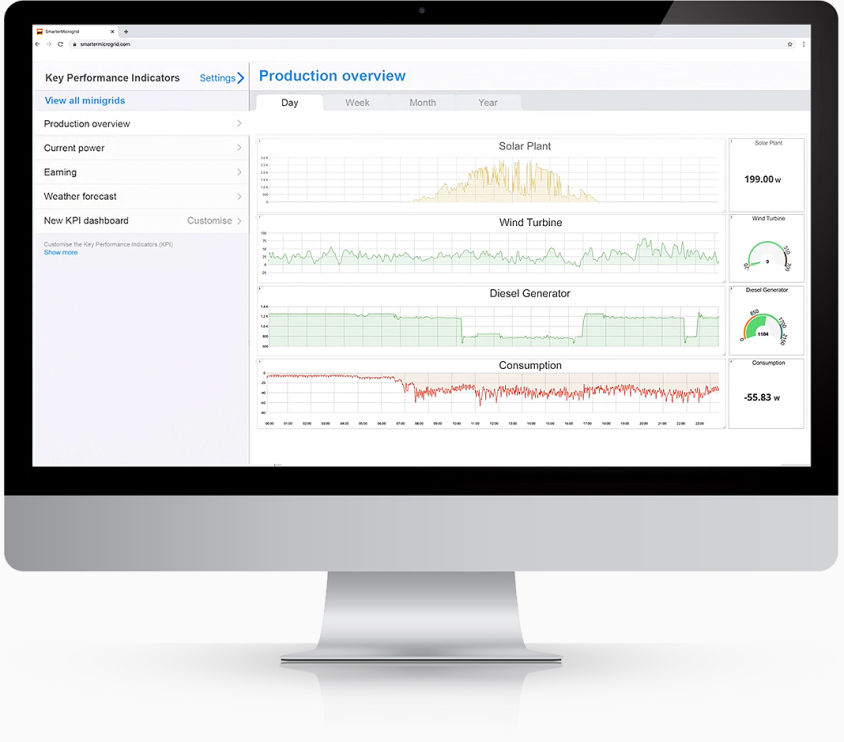Viewport: 844px width, 742px height.
Task: Click the Solar Plant chart
Action: point(491,175)
